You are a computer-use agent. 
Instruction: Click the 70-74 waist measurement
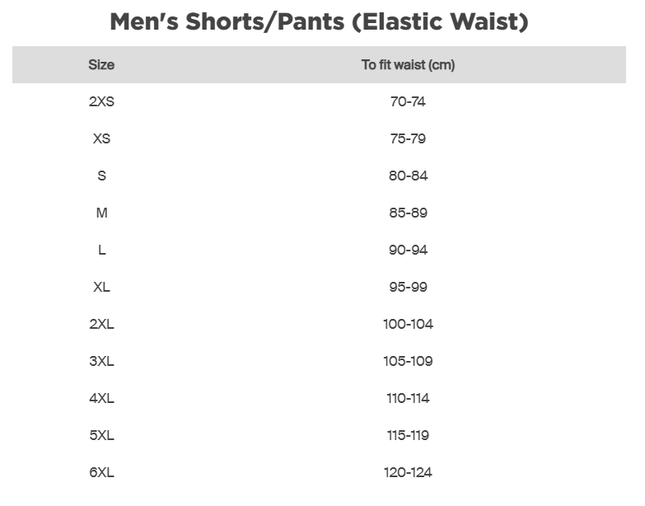[x=408, y=102]
